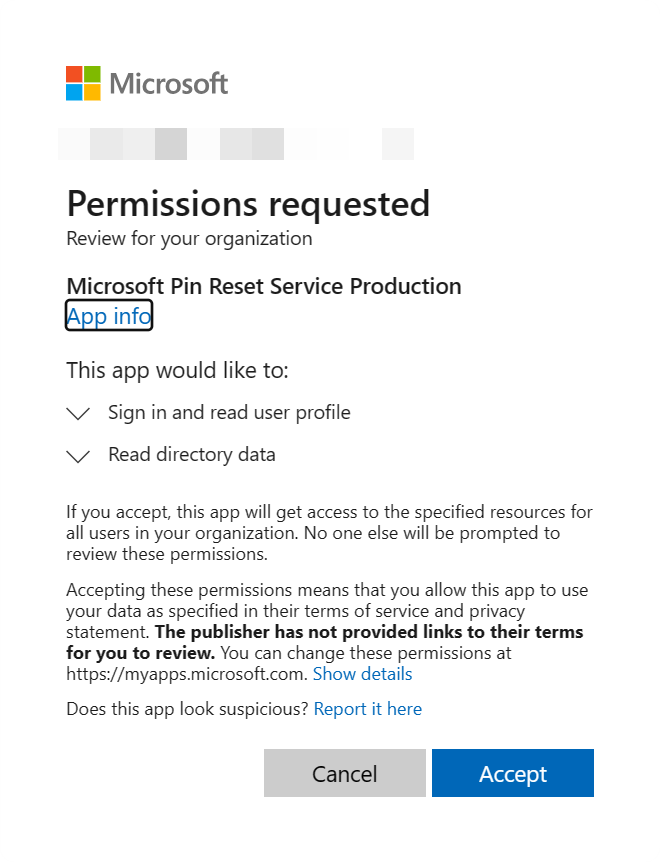
Task: Click the myapps.microsoft.com URL text
Action: (x=186, y=674)
